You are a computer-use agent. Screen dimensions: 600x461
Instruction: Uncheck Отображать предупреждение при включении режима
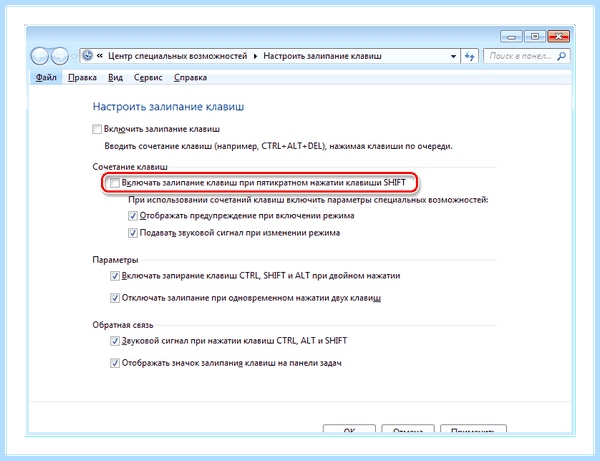[133, 216]
